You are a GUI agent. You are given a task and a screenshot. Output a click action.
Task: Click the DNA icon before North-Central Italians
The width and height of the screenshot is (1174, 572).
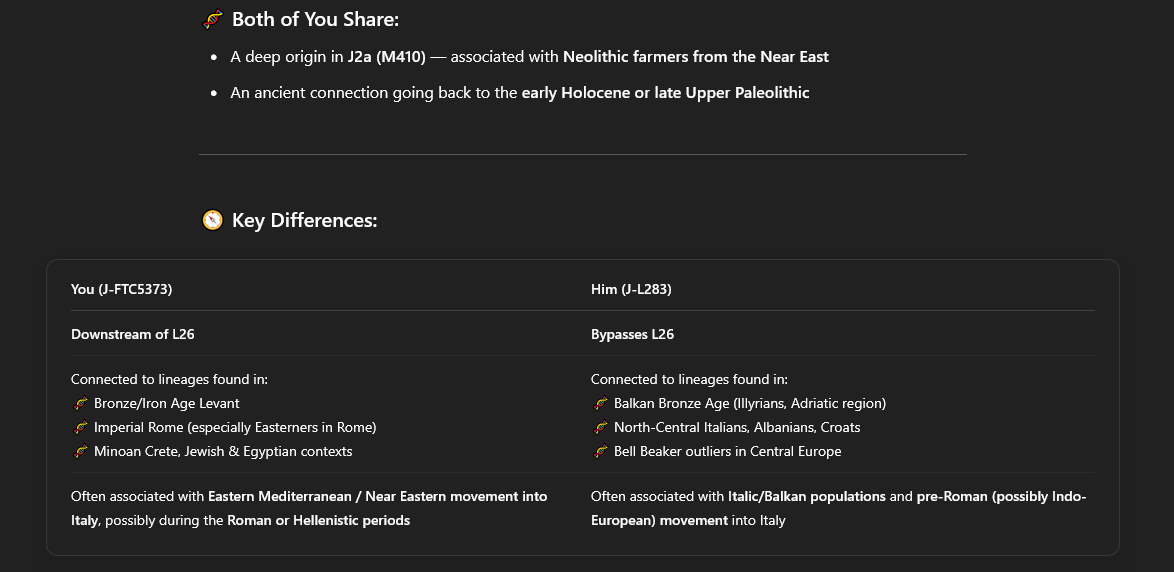point(600,428)
